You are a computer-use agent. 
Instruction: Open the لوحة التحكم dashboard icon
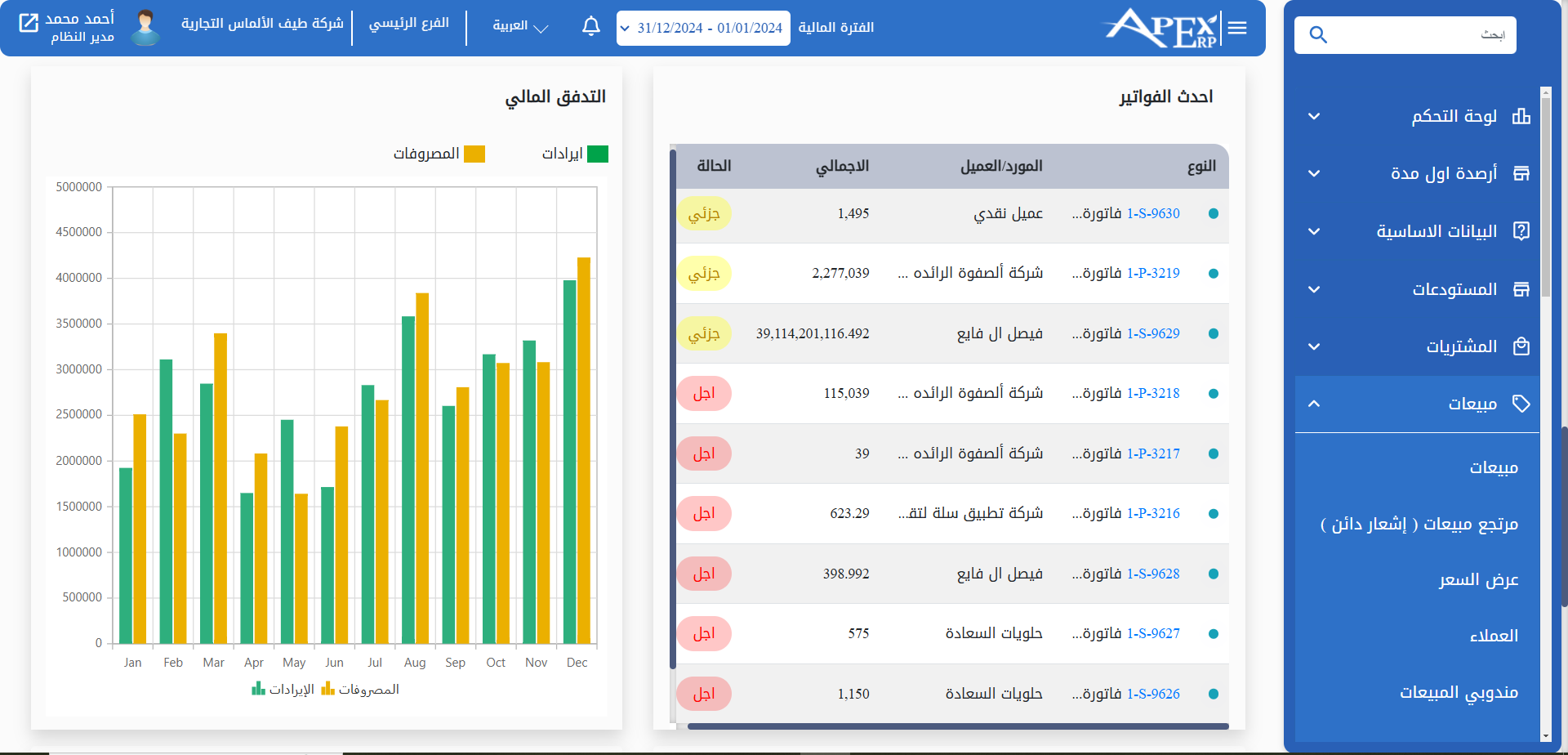click(1521, 116)
